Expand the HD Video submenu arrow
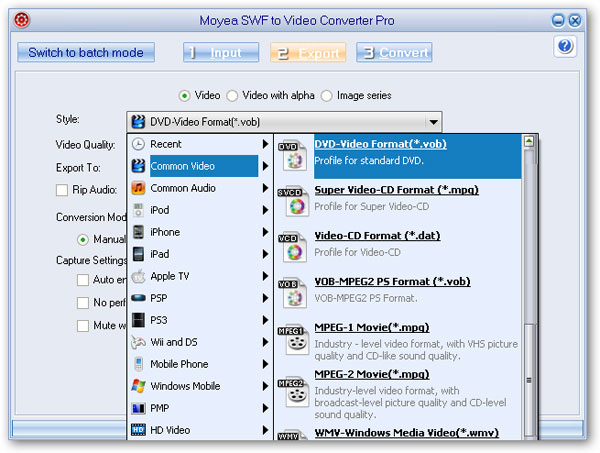 (265, 430)
